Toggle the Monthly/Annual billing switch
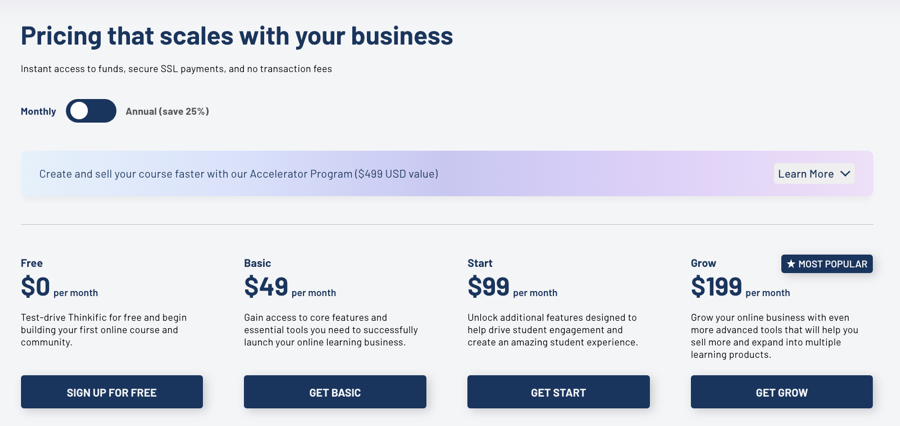The width and height of the screenshot is (900, 426). [91, 111]
